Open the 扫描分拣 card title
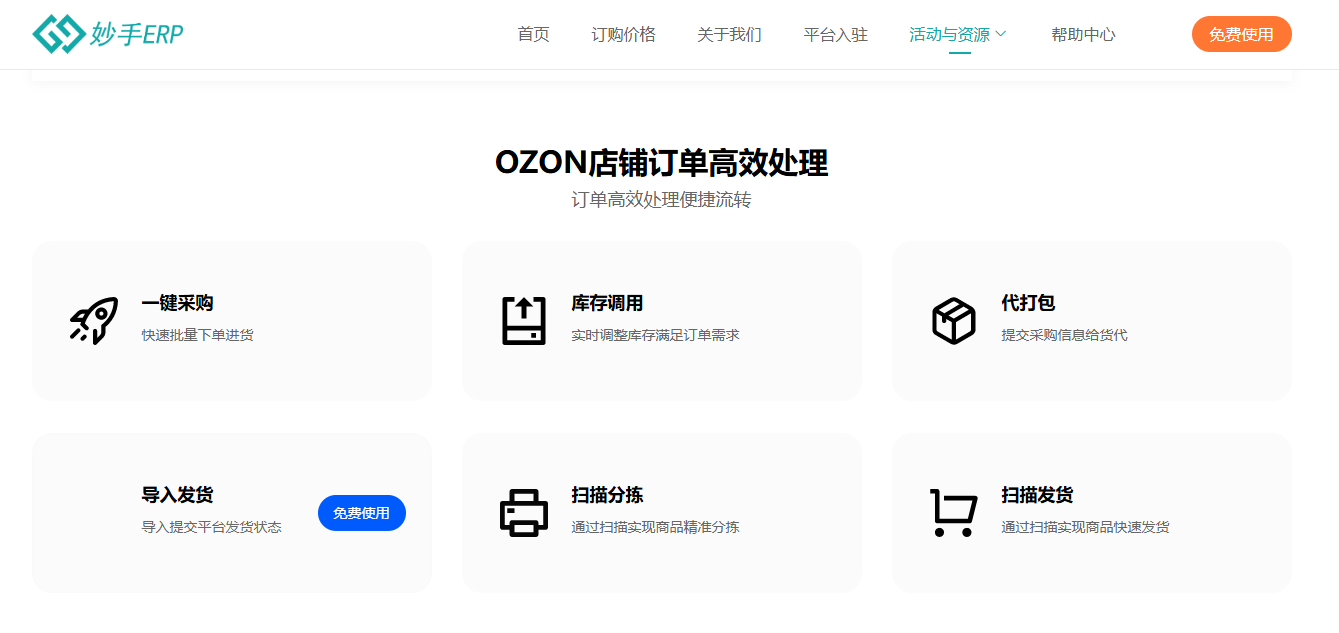 607,495
